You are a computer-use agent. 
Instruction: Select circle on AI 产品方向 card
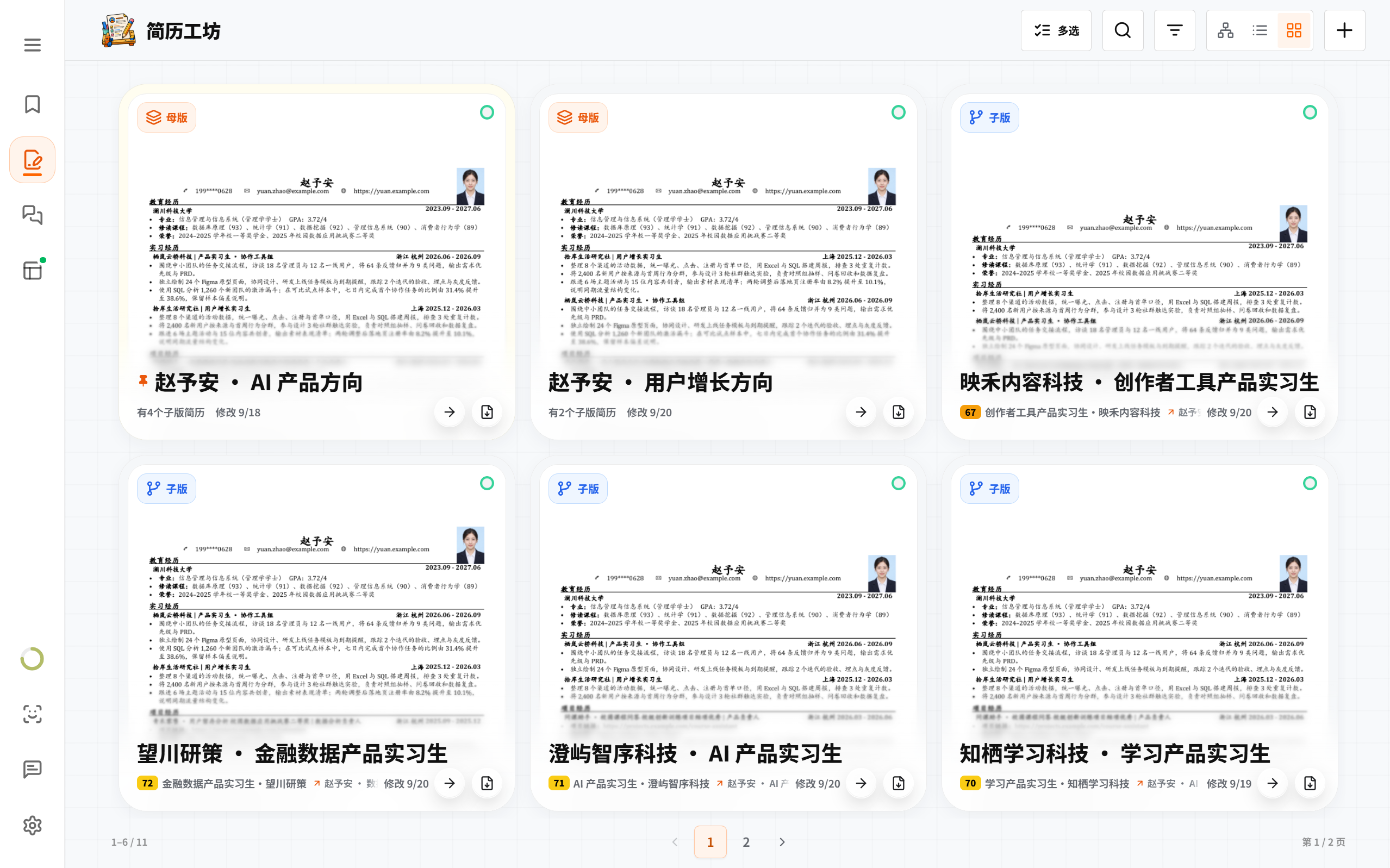pos(487,112)
